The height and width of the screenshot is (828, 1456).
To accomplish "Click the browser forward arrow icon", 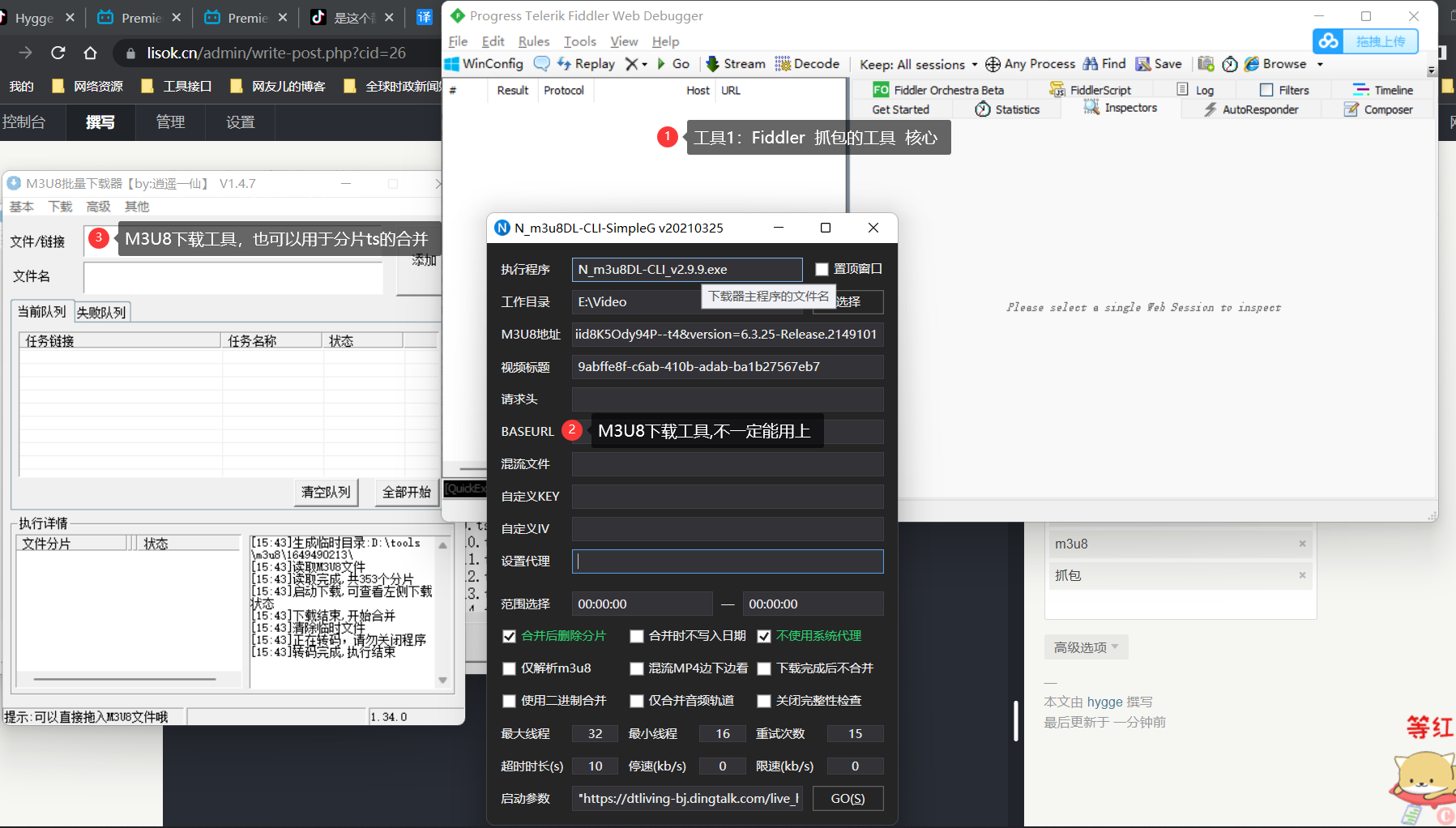I will pos(25,53).
